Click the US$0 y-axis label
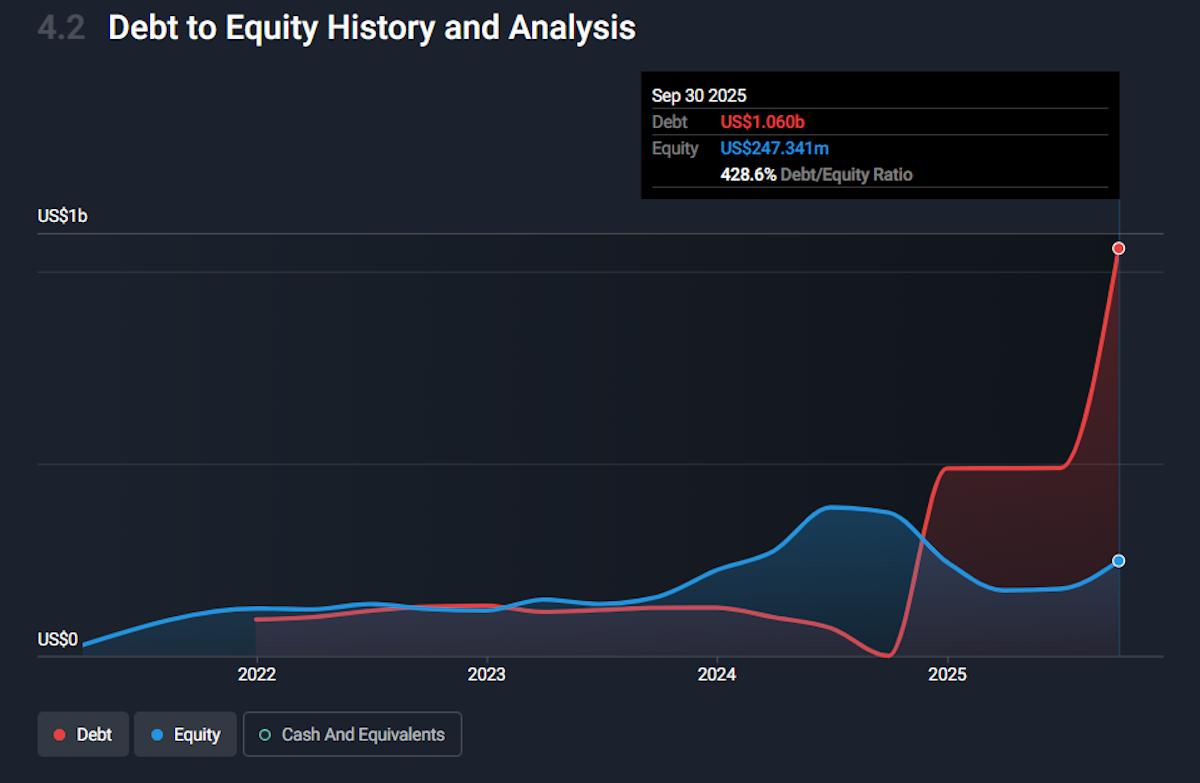 coord(57,639)
